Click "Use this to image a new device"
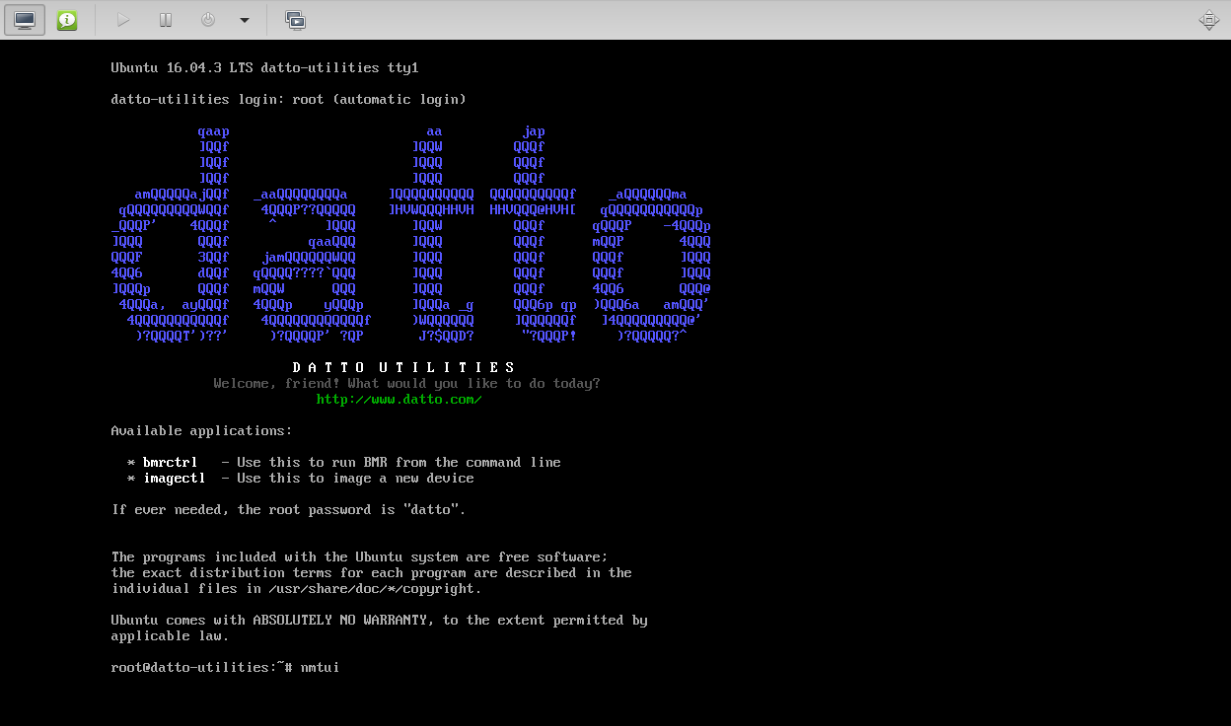The image size is (1231, 726). (355, 478)
